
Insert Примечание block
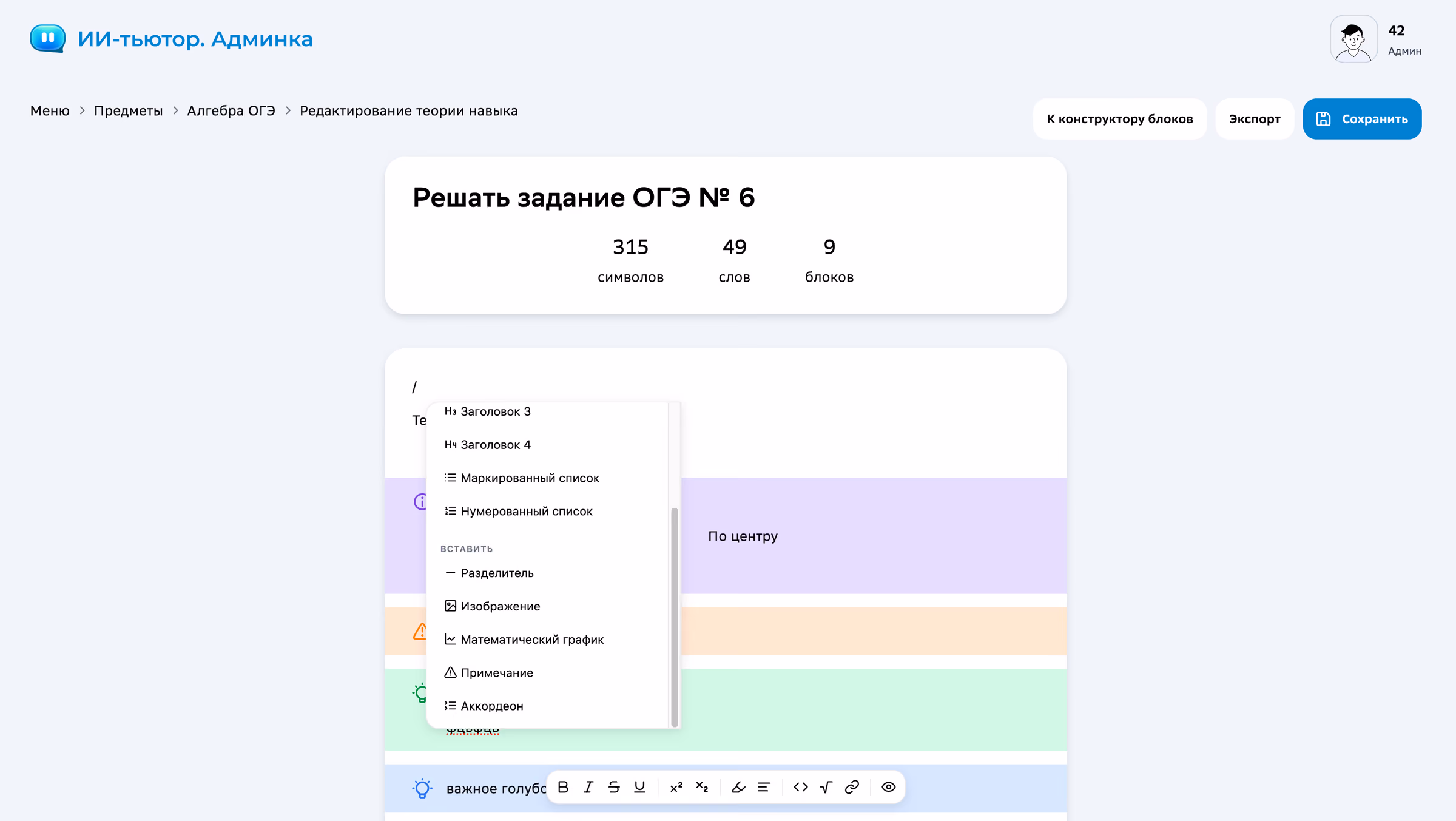(x=547, y=673)
